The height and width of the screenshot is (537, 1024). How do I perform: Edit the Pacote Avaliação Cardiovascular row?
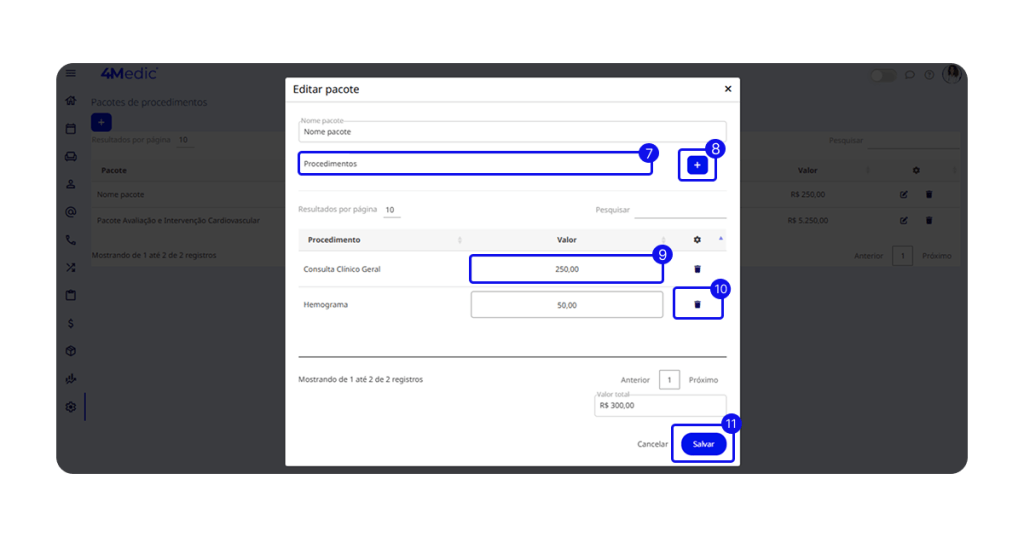pyautogui.click(x=903, y=220)
